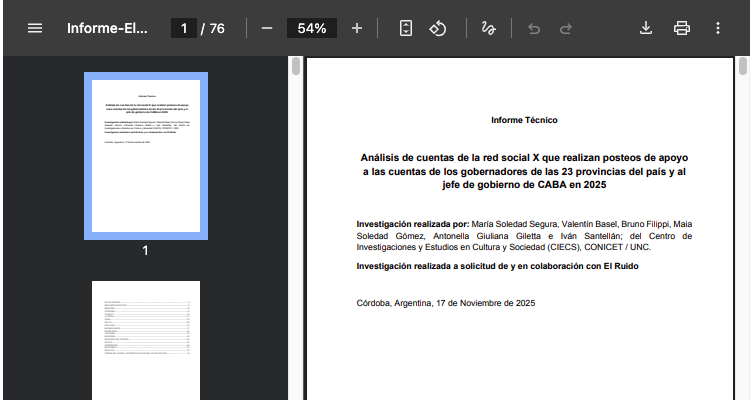Image resolution: width=753 pixels, height=402 pixels.
Task: Rotate the document counterclockwise
Action: pyautogui.click(x=437, y=28)
